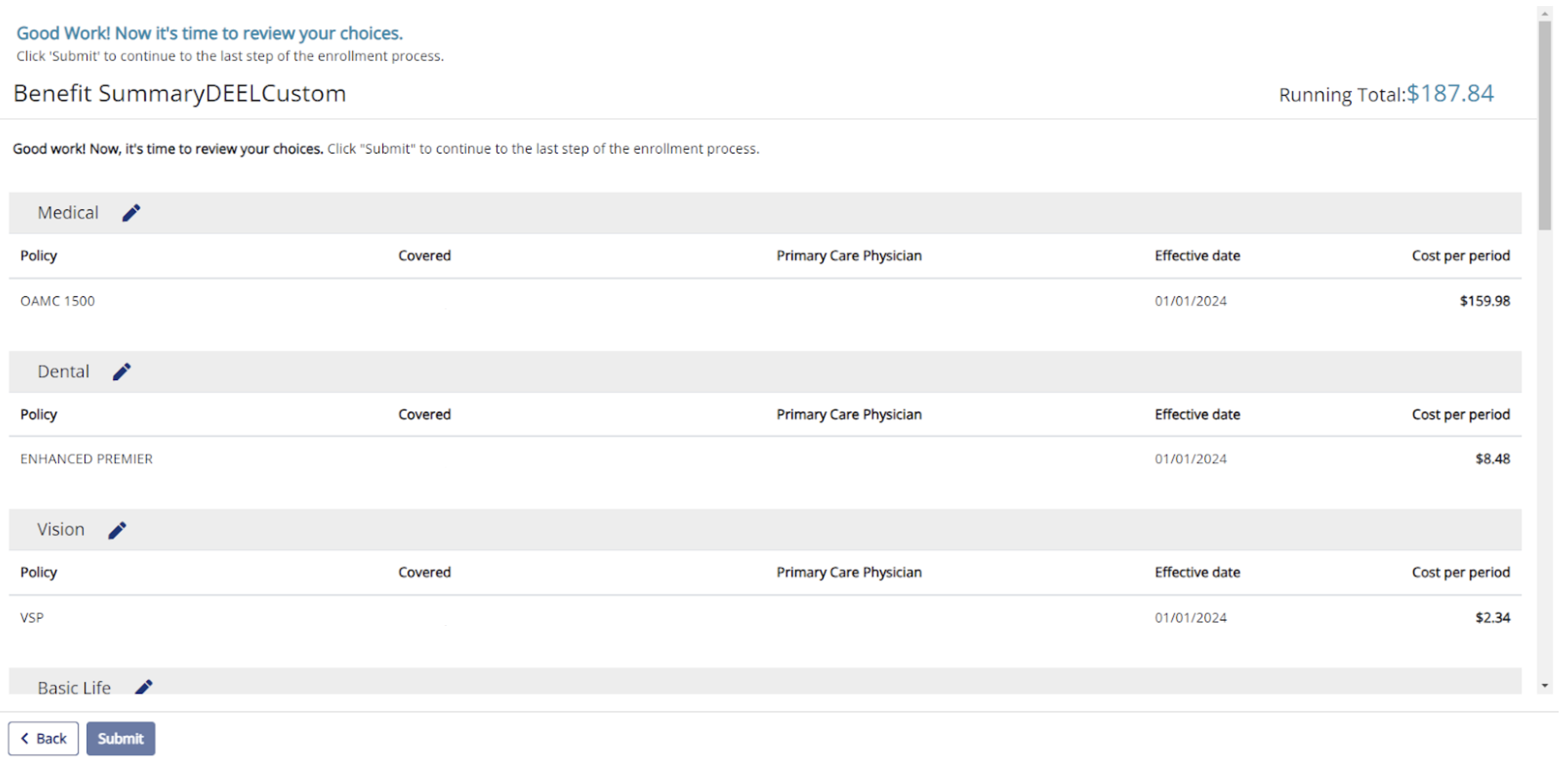Expand the Basic Life section header
Viewport: 1568px width, 760px height.
pyautogui.click(x=74, y=686)
